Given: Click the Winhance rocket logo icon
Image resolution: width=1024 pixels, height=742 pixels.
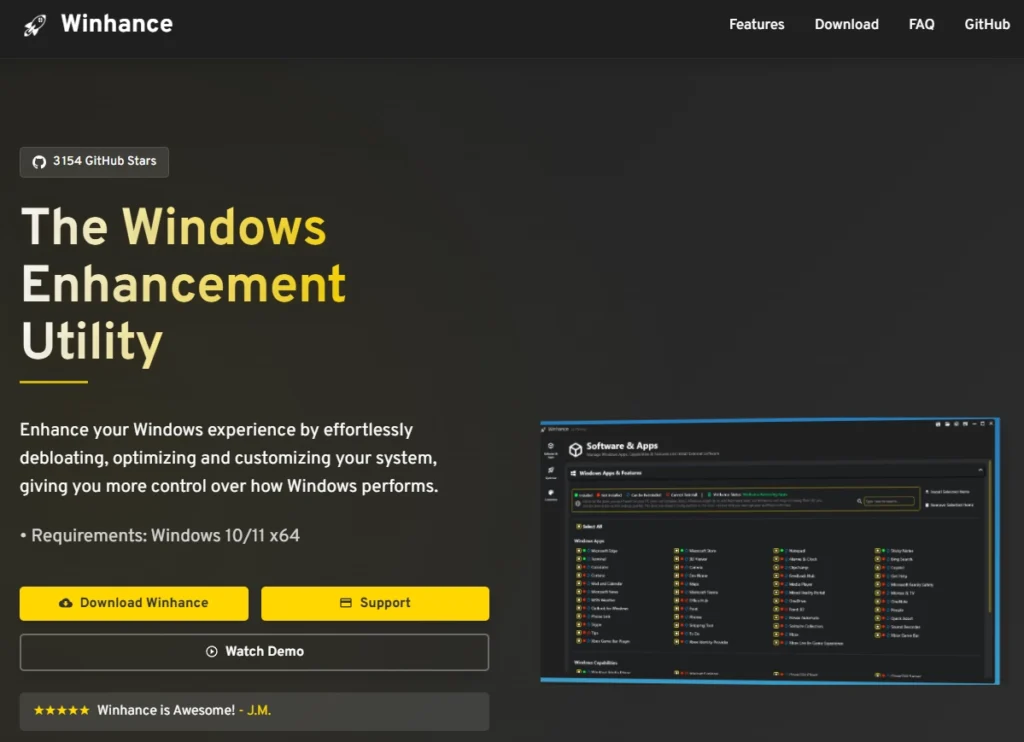Looking at the screenshot, I should point(35,24).
